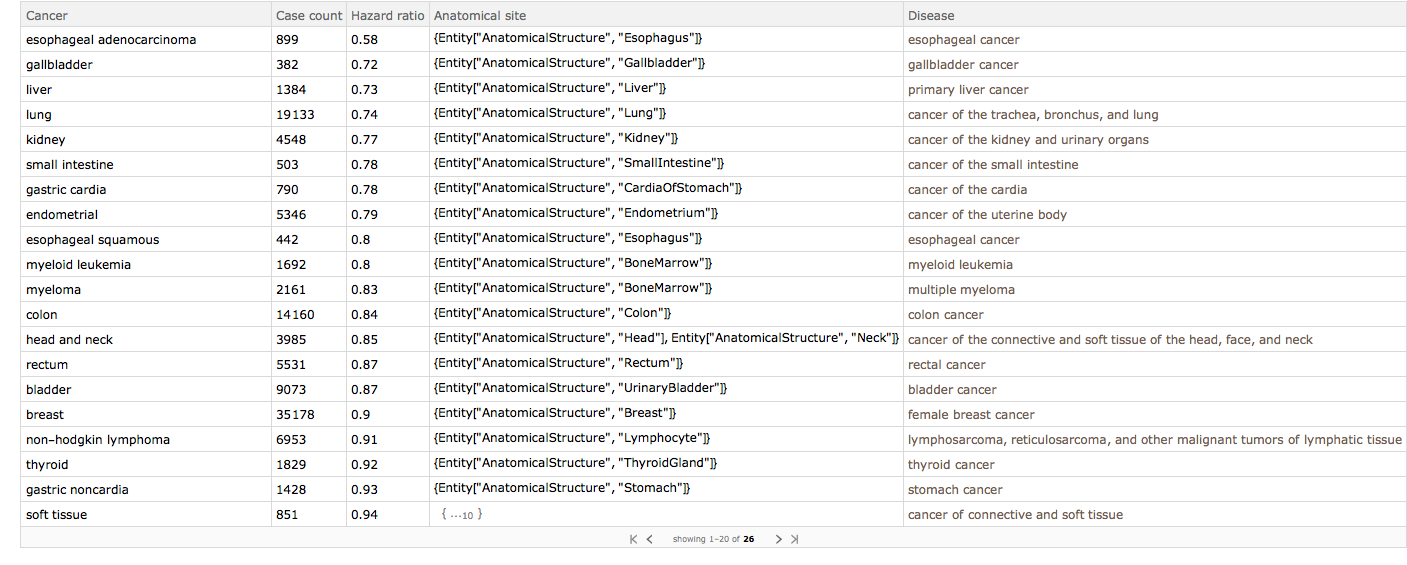The width and height of the screenshot is (1407, 565).
Task: Open the Esophagus entity in first row
Action: pos(569,38)
